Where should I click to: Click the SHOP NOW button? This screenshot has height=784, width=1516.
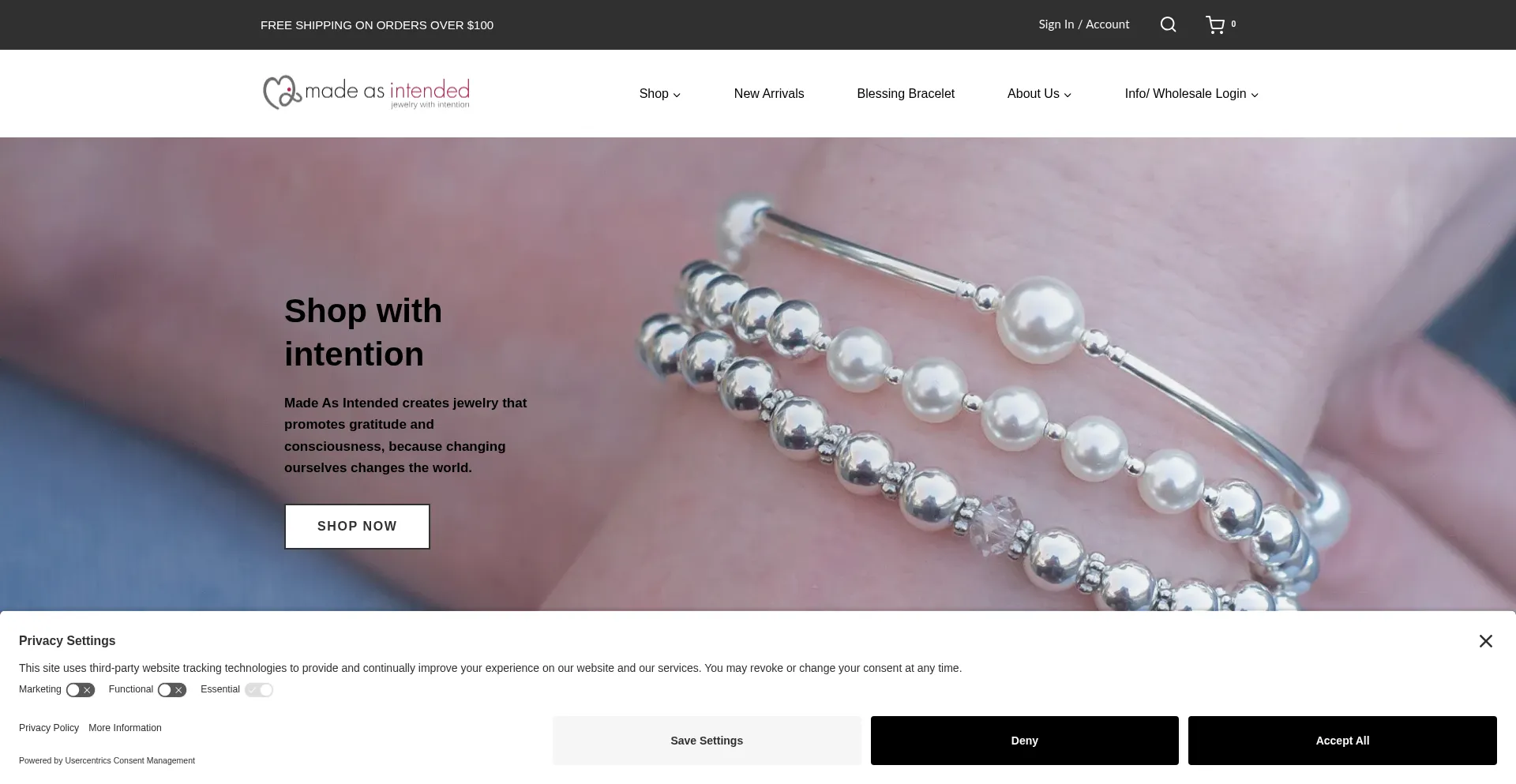[x=357, y=527]
